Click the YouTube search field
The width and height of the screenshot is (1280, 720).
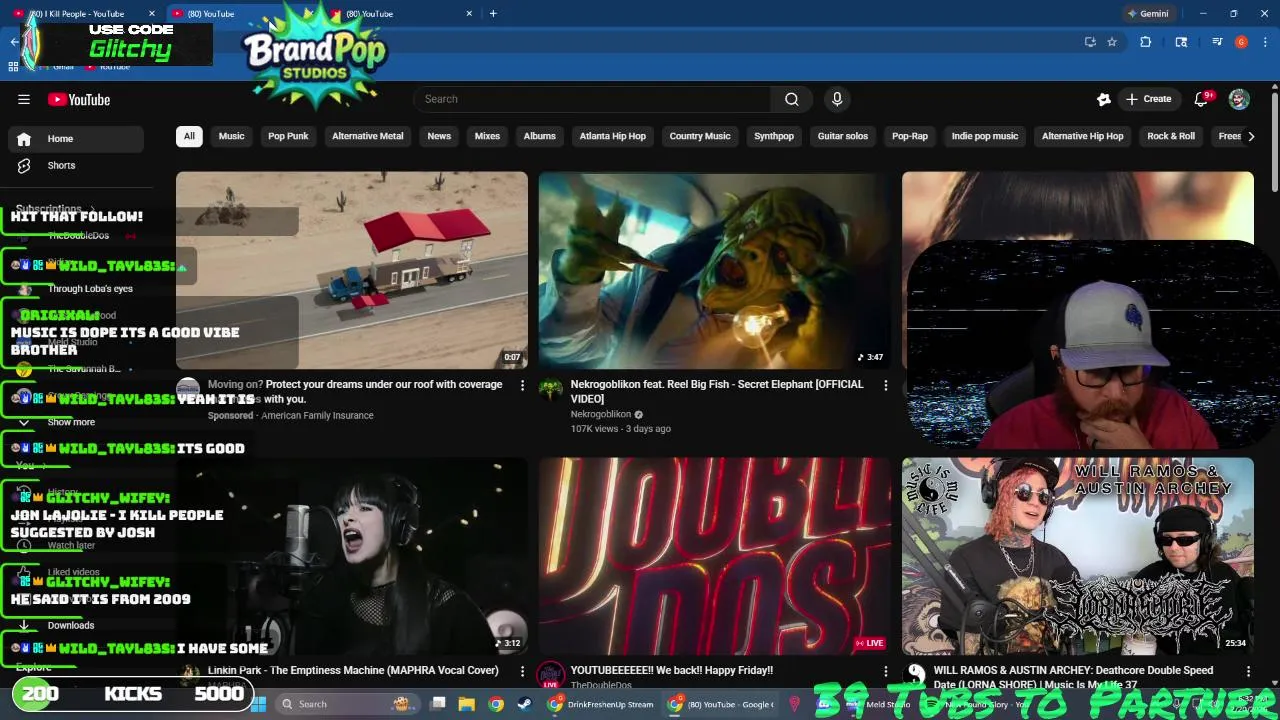592,99
